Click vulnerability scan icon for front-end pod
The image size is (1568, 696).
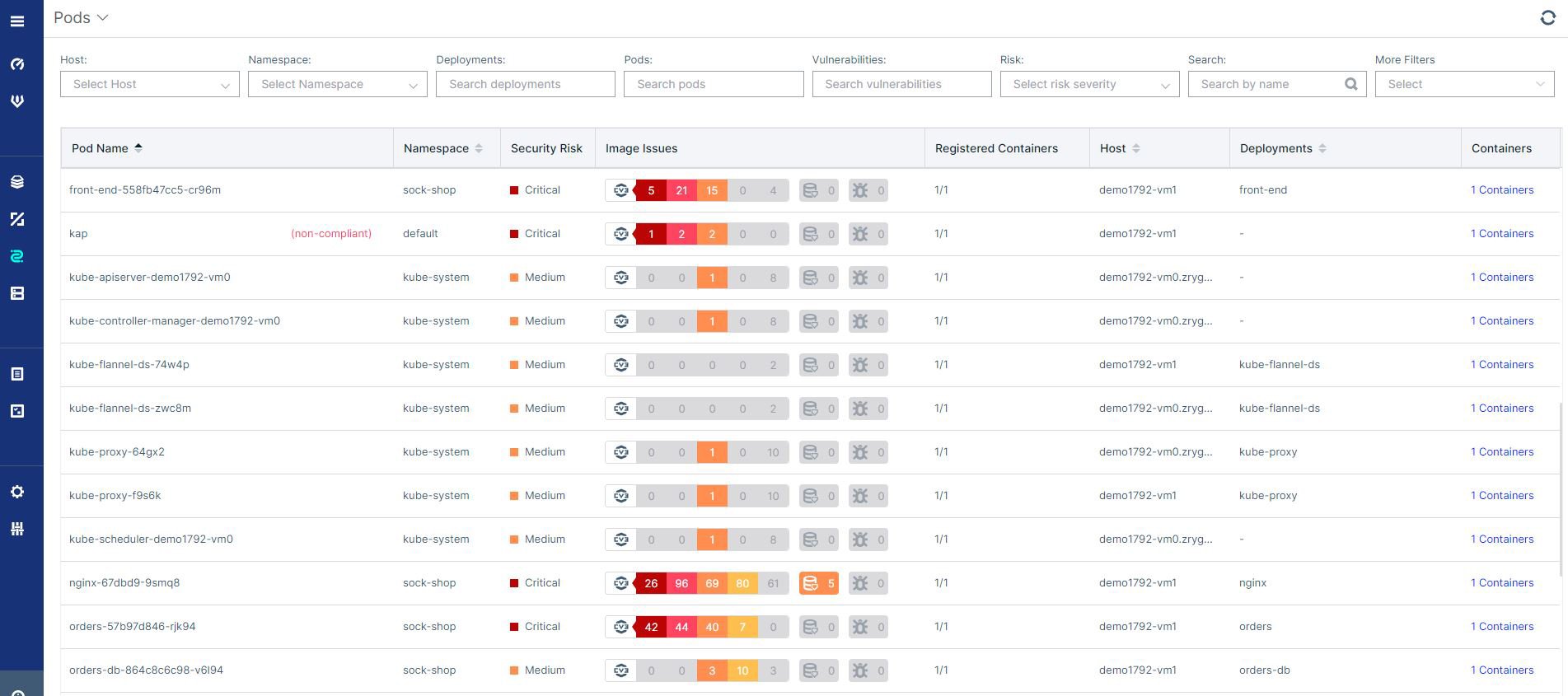point(621,190)
